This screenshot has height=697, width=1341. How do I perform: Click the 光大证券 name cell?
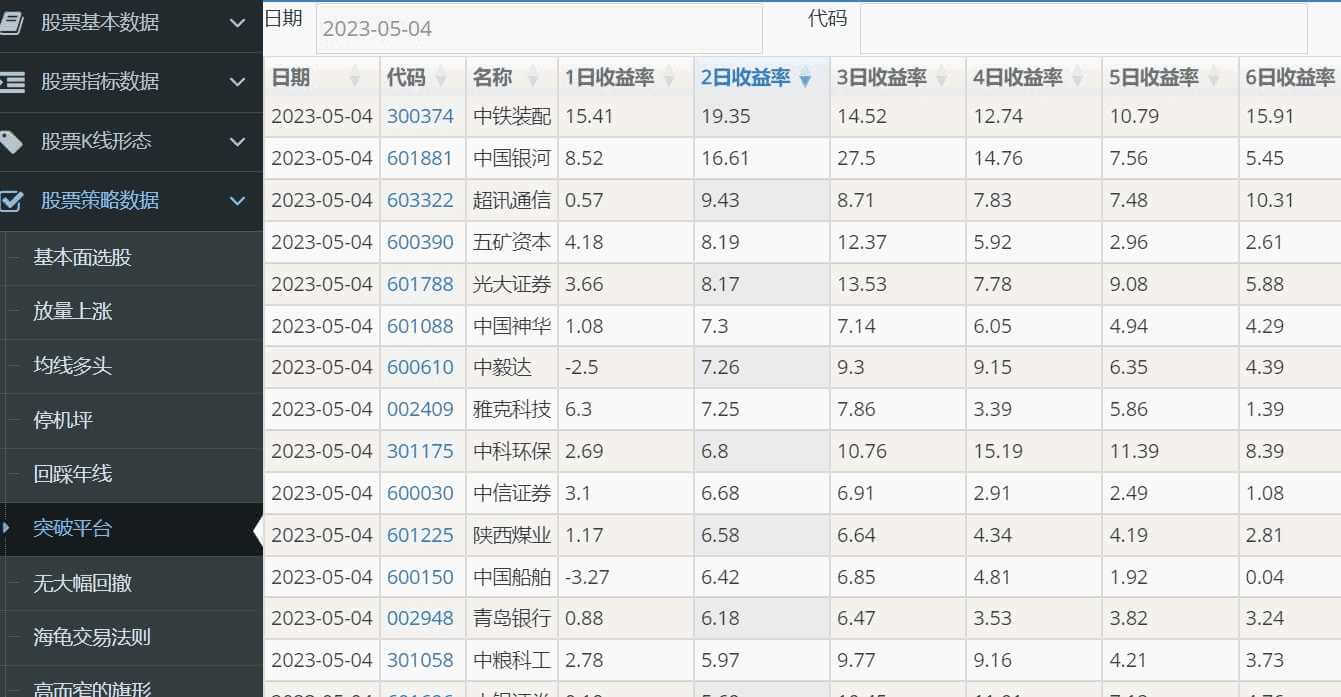click(512, 284)
